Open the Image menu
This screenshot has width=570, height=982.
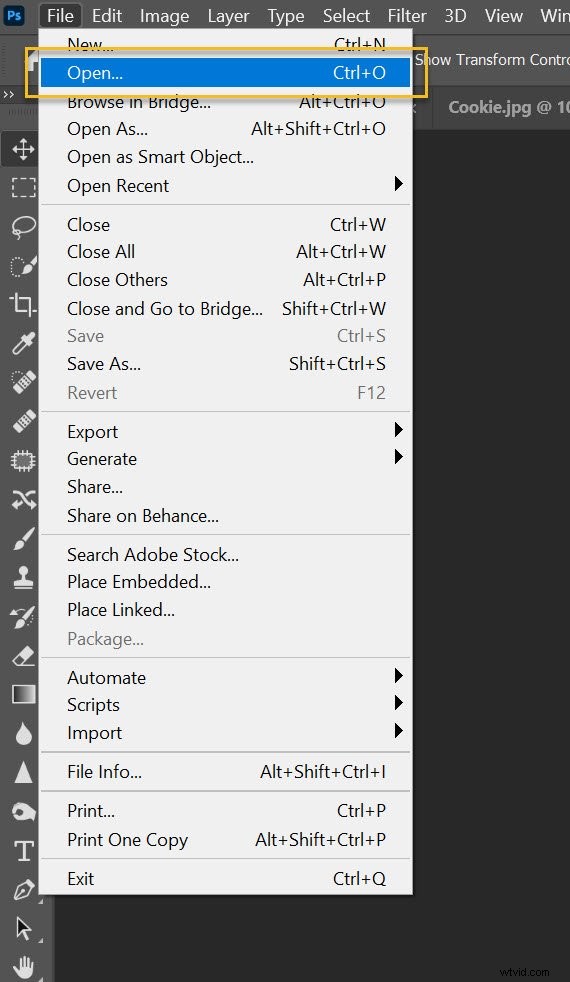point(164,16)
